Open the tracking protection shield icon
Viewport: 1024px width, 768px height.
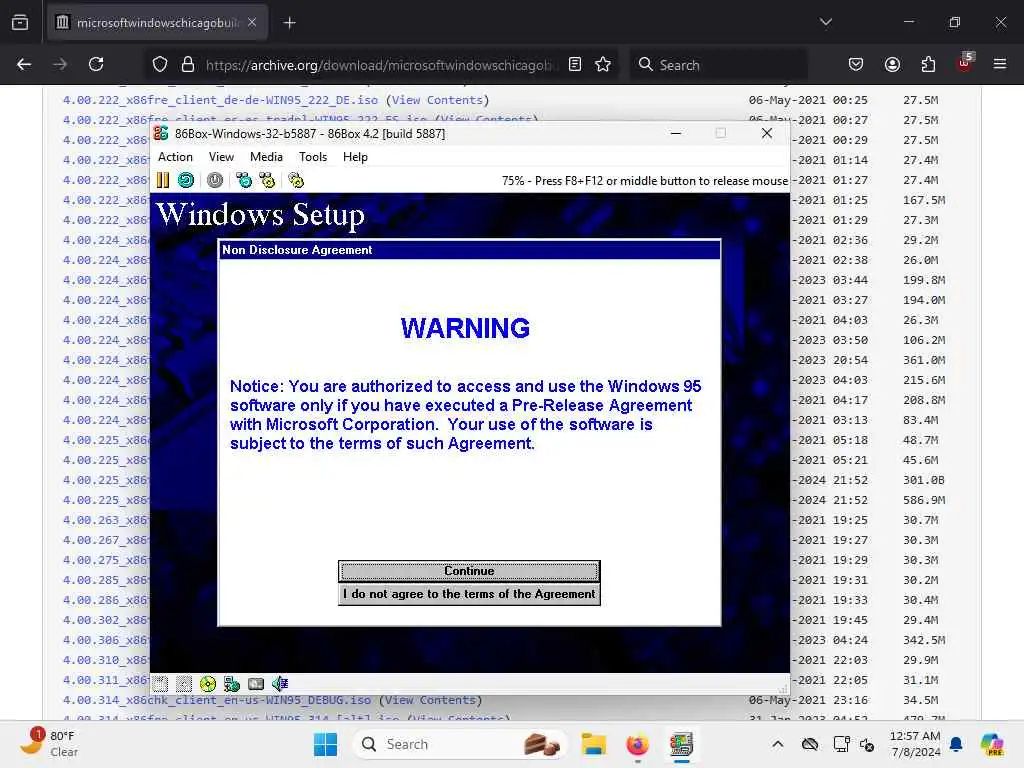(160, 64)
